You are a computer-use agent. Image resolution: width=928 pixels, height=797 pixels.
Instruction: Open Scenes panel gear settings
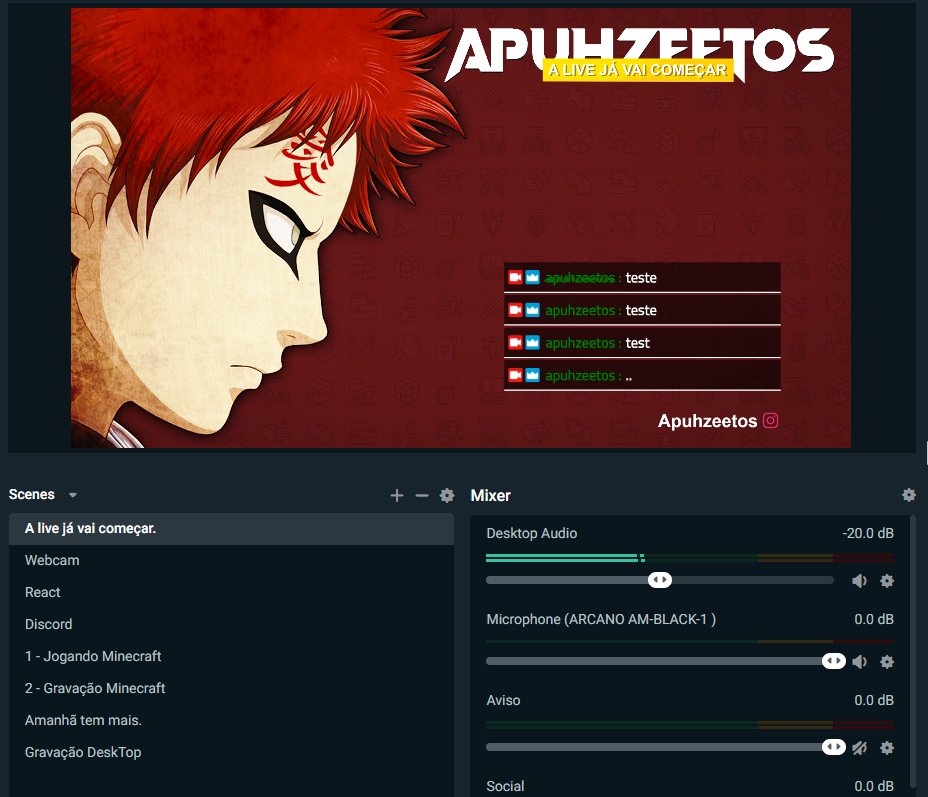pos(447,495)
